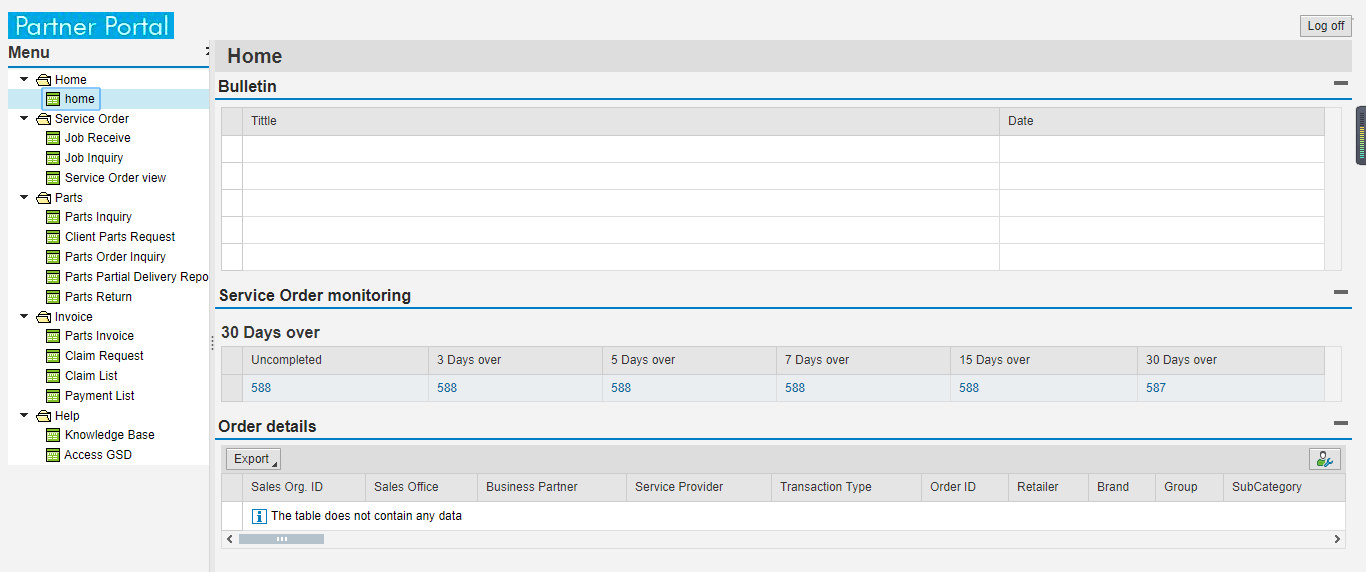Click the Date column header in Bulletin

click(x=1162, y=121)
